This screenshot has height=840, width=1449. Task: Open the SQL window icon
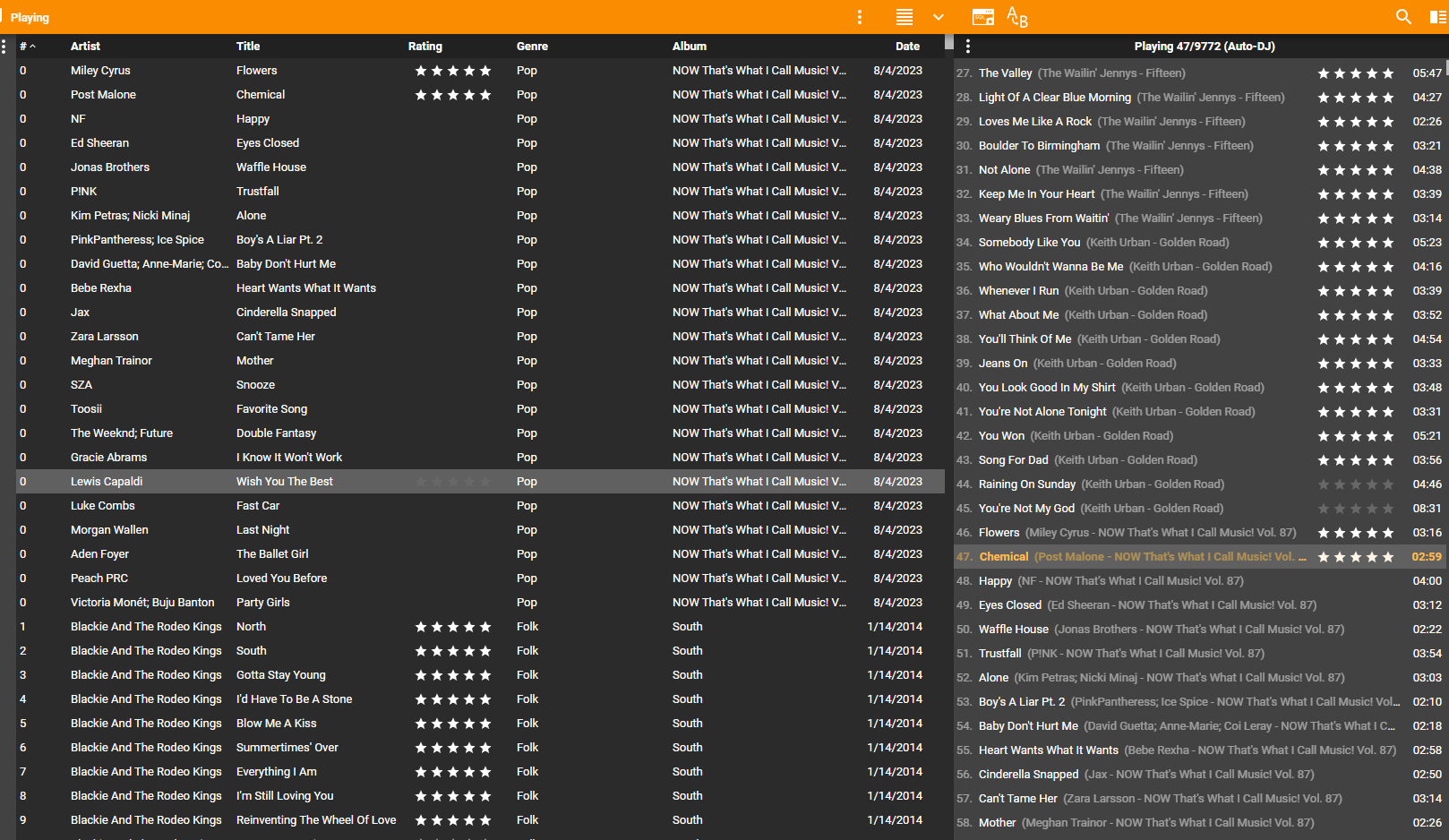point(982,17)
